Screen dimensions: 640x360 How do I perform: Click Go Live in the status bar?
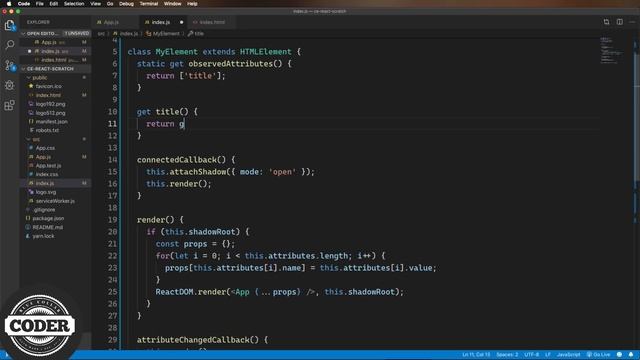point(598,355)
